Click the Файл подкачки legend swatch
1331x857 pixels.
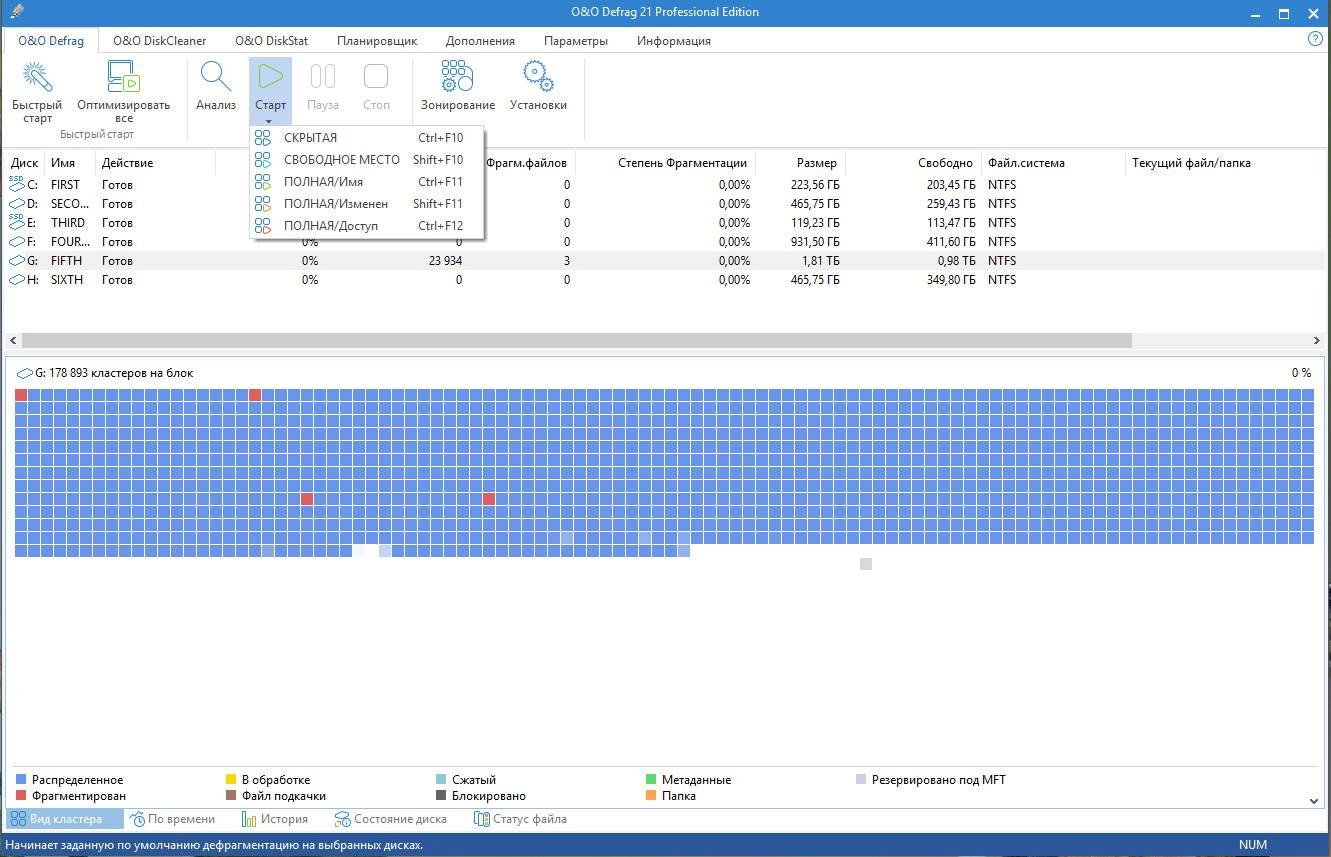(231, 796)
